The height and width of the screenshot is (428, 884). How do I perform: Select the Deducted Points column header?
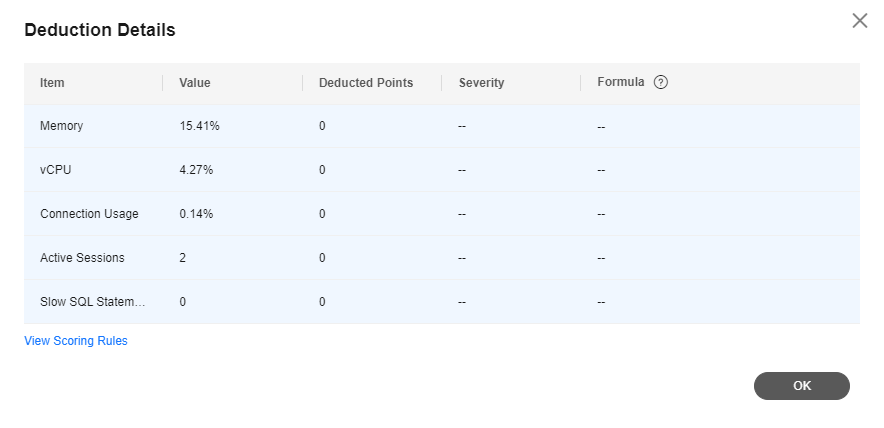click(x=366, y=83)
